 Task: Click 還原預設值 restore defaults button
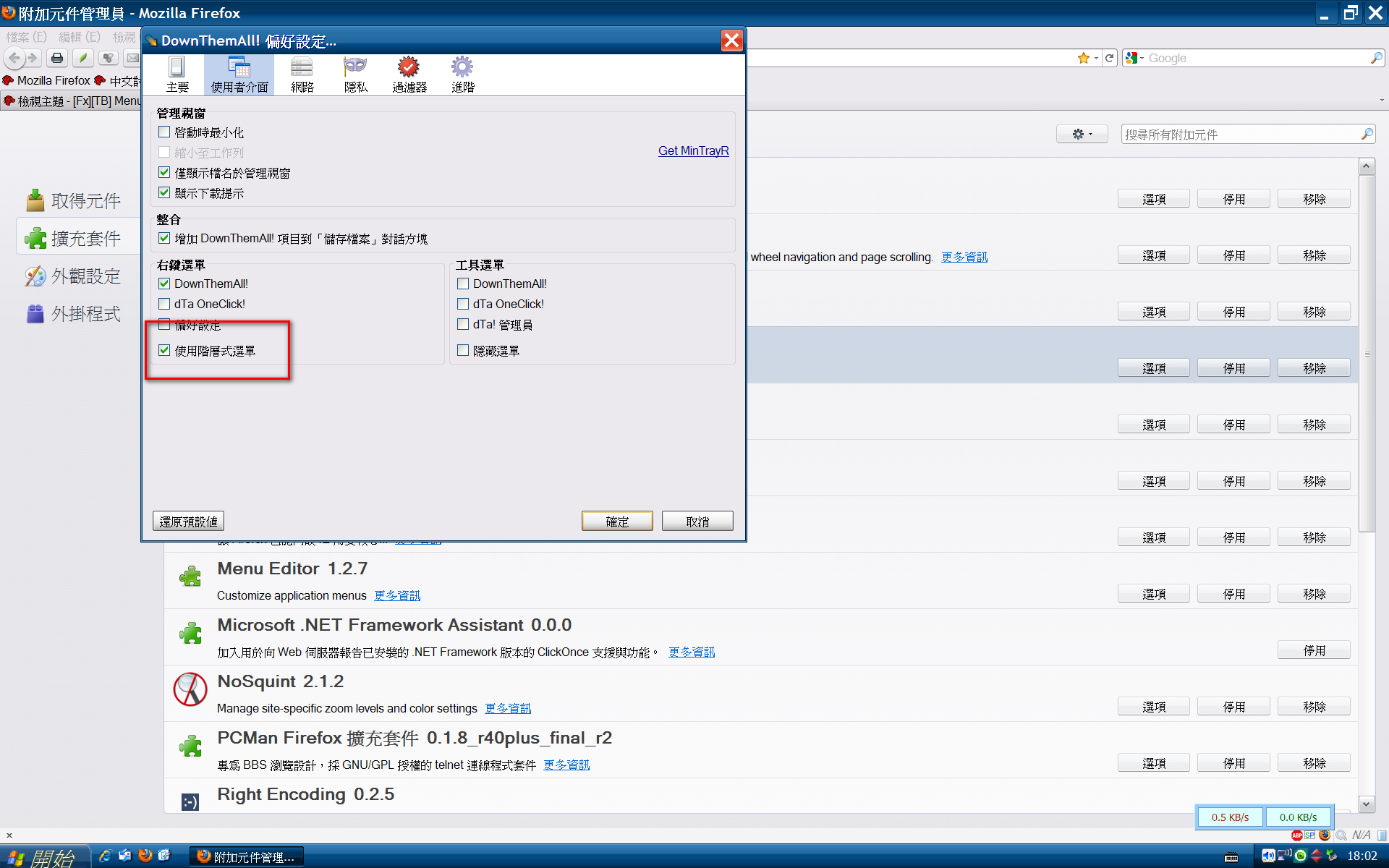[x=188, y=521]
